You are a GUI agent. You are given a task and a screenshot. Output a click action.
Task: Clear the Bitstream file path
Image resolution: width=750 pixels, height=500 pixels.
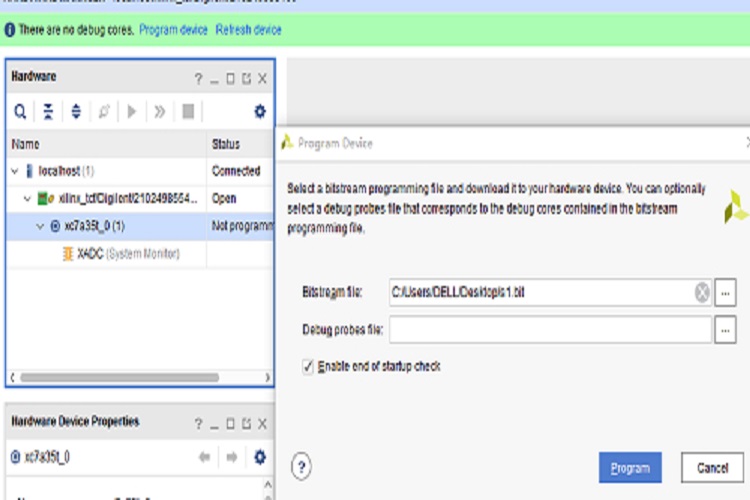[x=702, y=292]
